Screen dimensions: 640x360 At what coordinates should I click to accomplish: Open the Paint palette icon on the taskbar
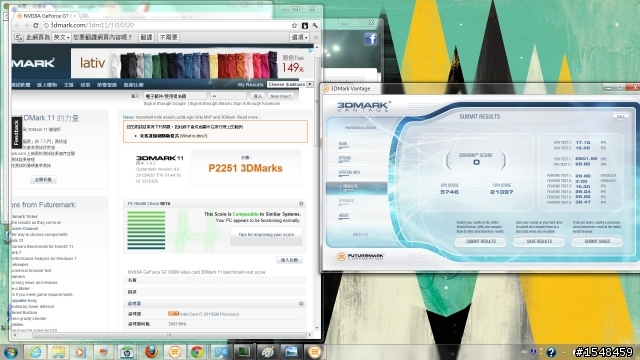point(268,352)
